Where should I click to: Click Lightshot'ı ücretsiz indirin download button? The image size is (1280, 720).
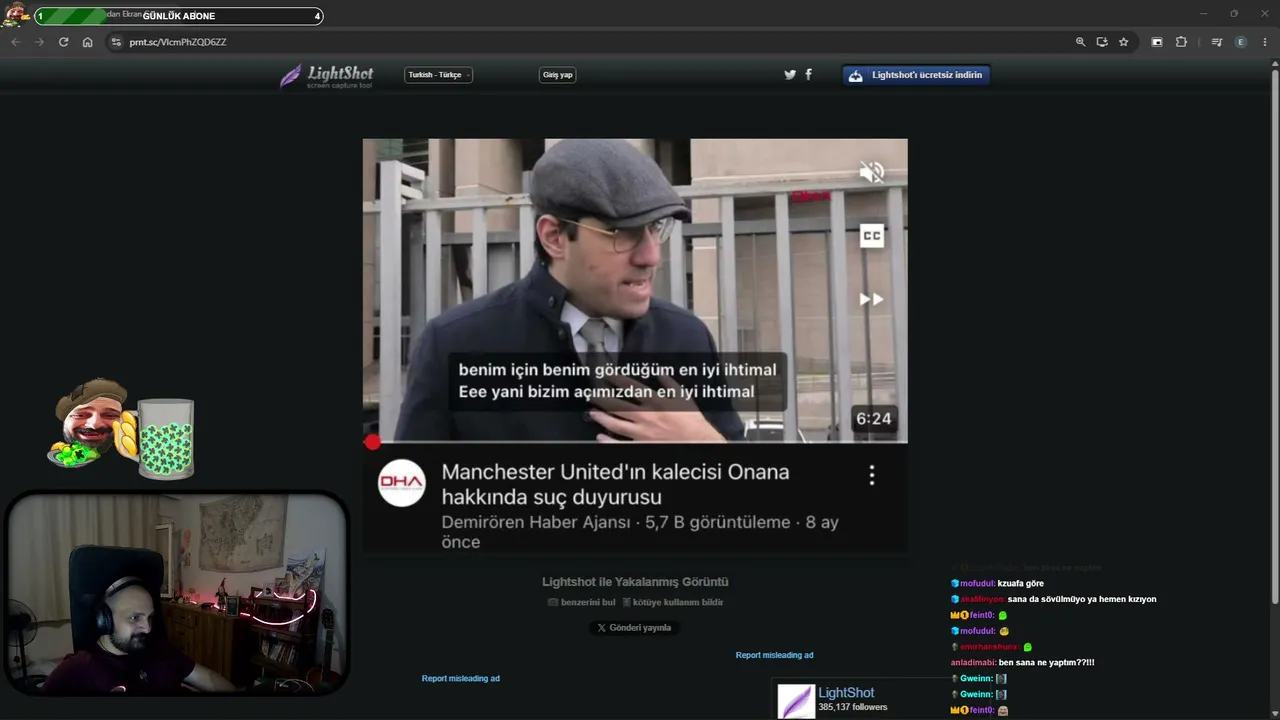(x=916, y=75)
